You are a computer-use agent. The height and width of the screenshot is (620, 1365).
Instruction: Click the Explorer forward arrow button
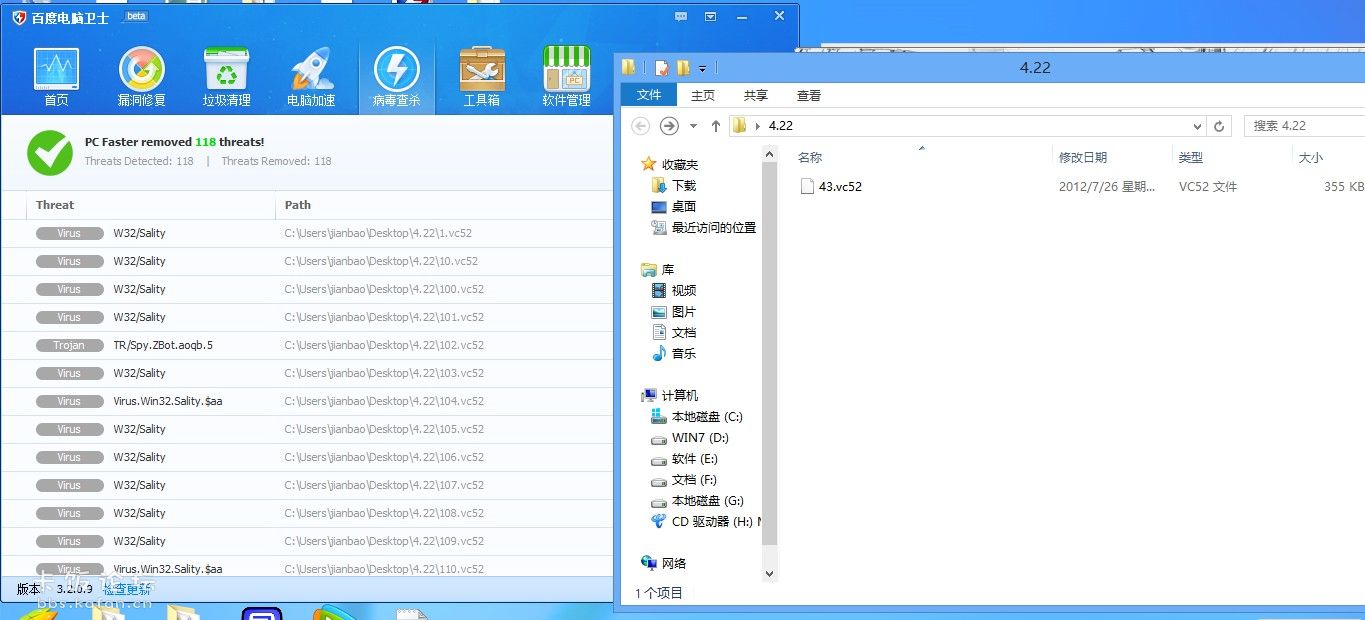tap(669, 126)
